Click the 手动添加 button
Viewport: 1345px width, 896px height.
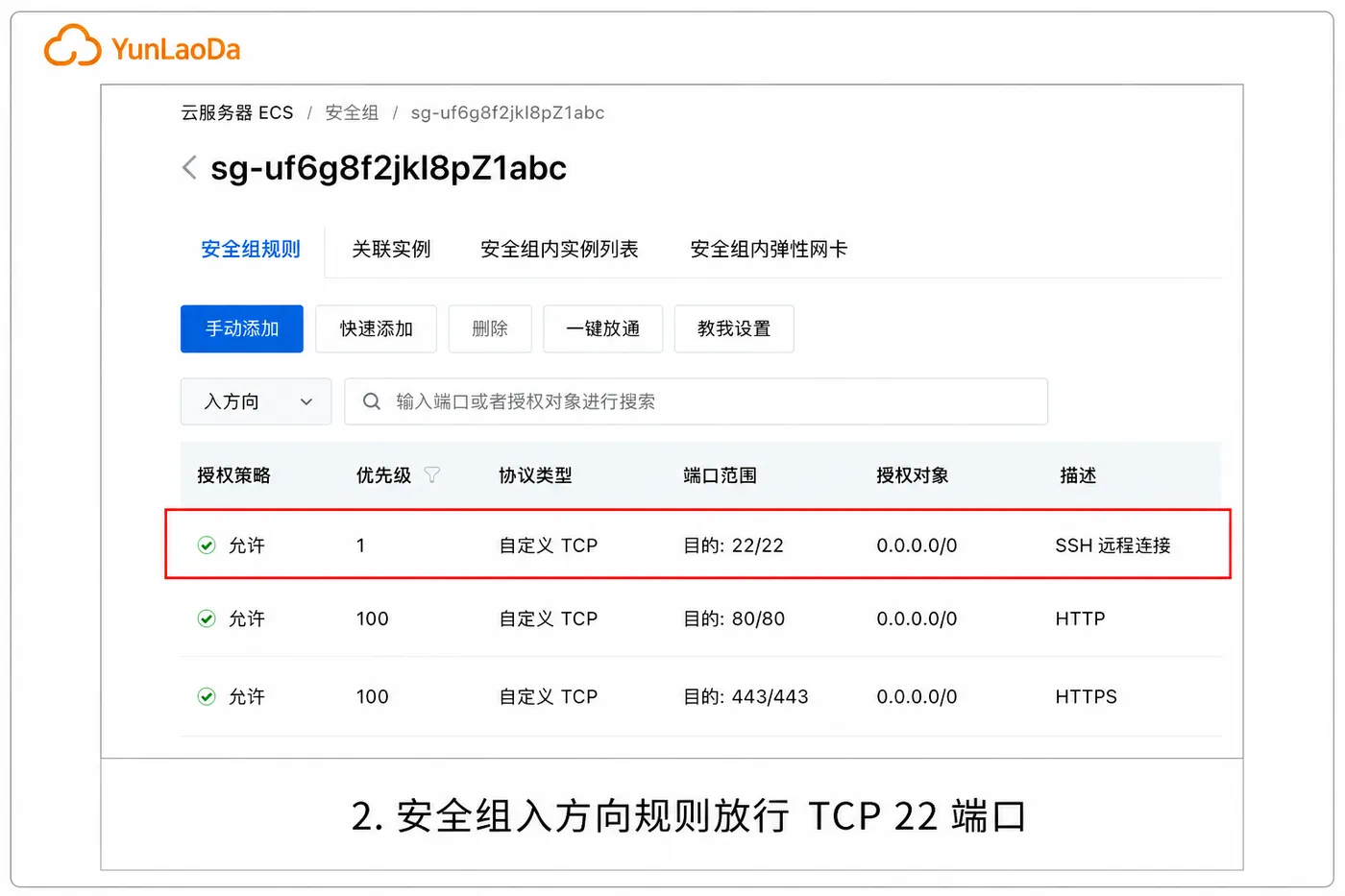point(242,328)
